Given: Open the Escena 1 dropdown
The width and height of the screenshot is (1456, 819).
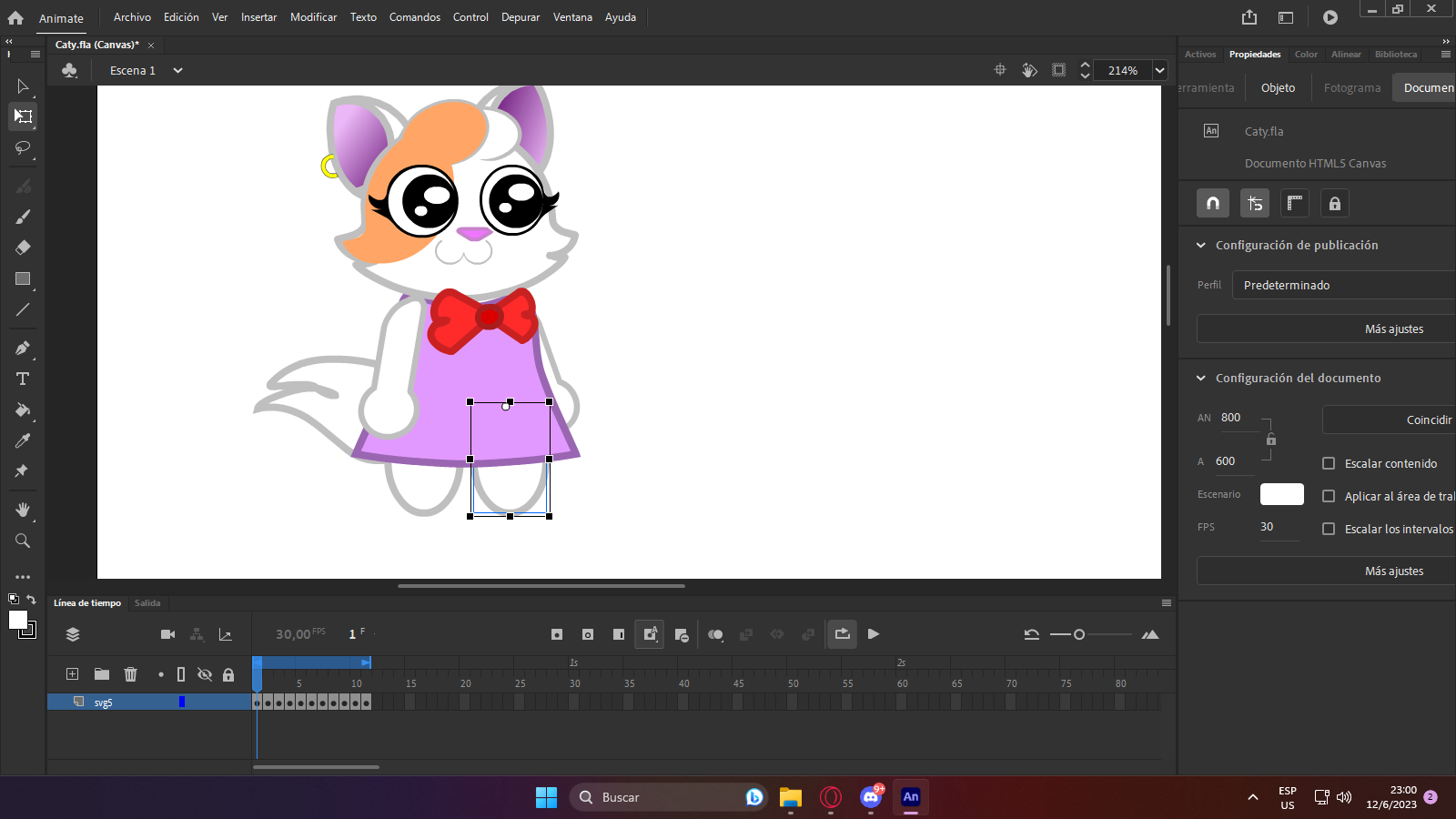Looking at the screenshot, I should pos(177,70).
